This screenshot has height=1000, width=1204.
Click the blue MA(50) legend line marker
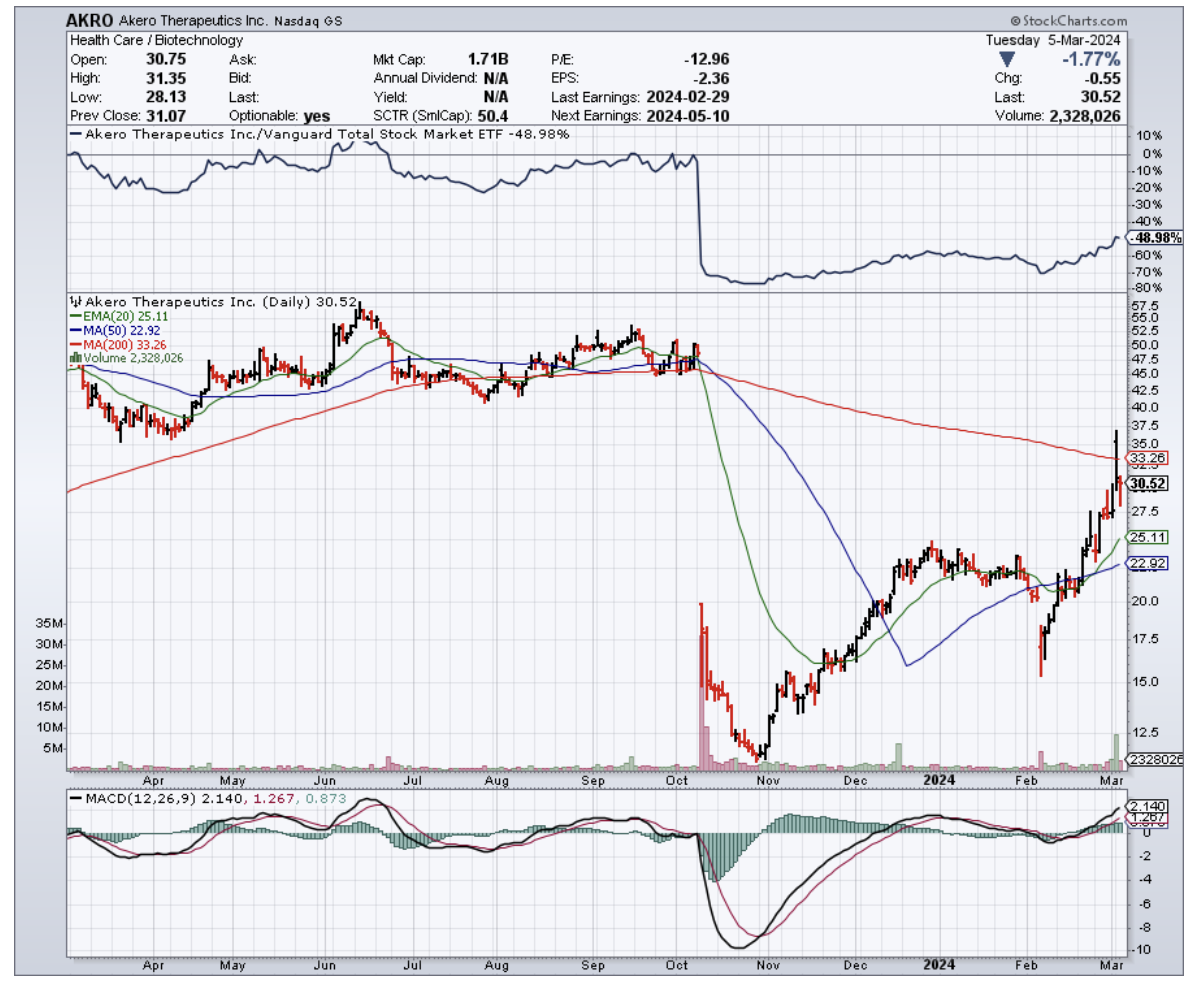click(x=76, y=329)
